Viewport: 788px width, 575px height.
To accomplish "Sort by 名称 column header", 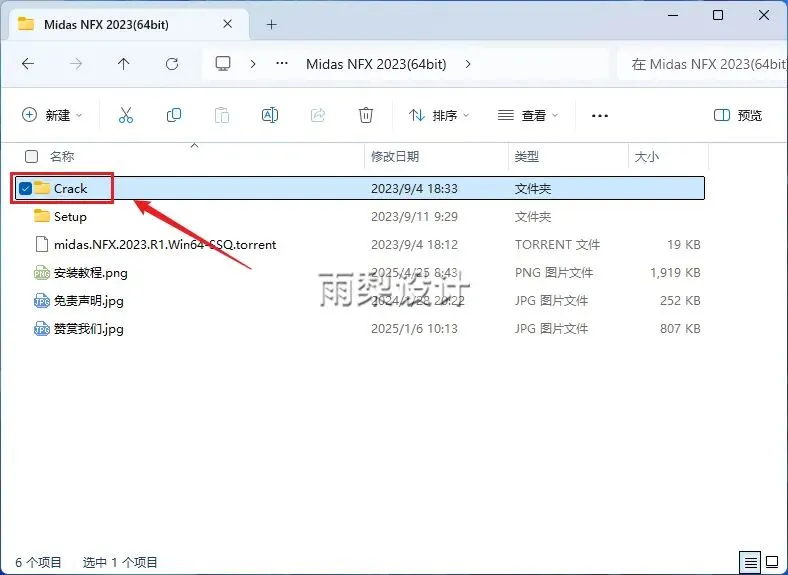I will click(62, 156).
